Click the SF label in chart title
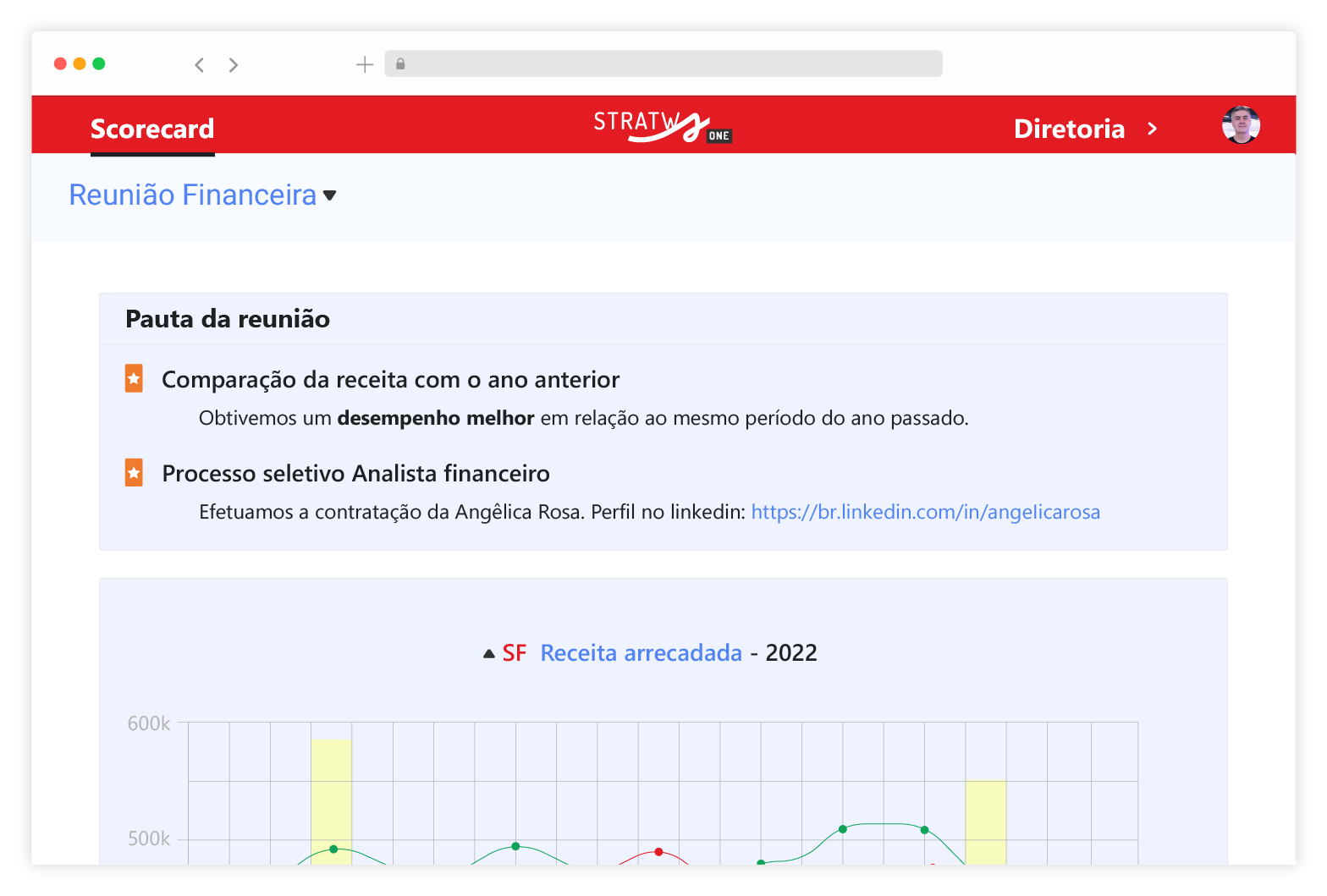 click(x=514, y=653)
